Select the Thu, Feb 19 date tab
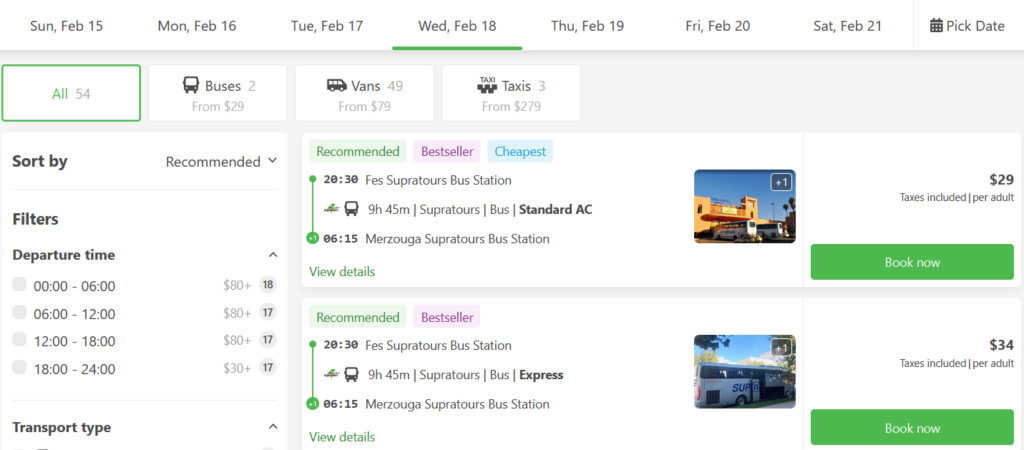The image size is (1024, 450). pyautogui.click(x=587, y=26)
